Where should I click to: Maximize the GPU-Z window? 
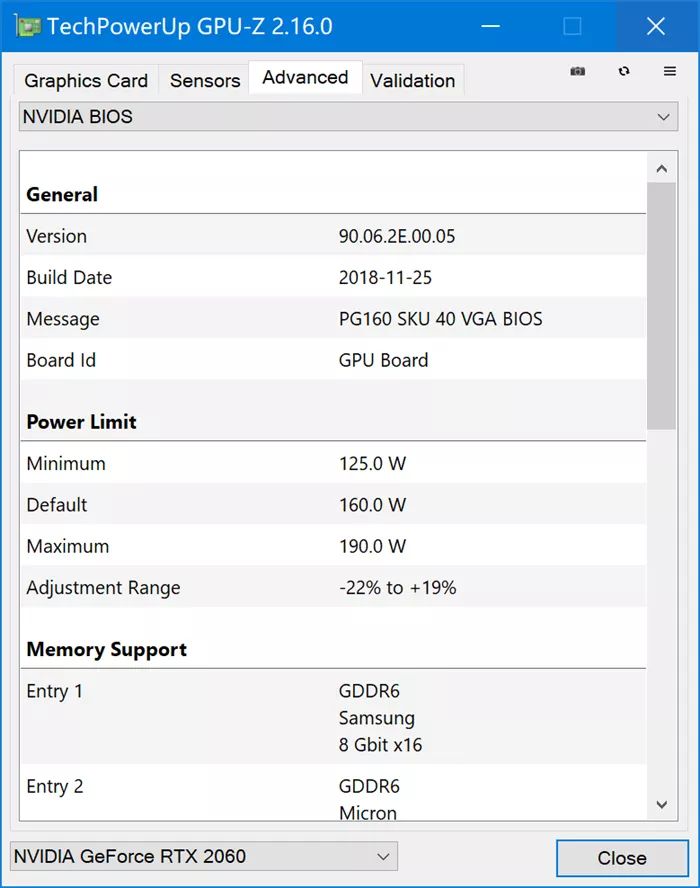pyautogui.click(x=572, y=26)
